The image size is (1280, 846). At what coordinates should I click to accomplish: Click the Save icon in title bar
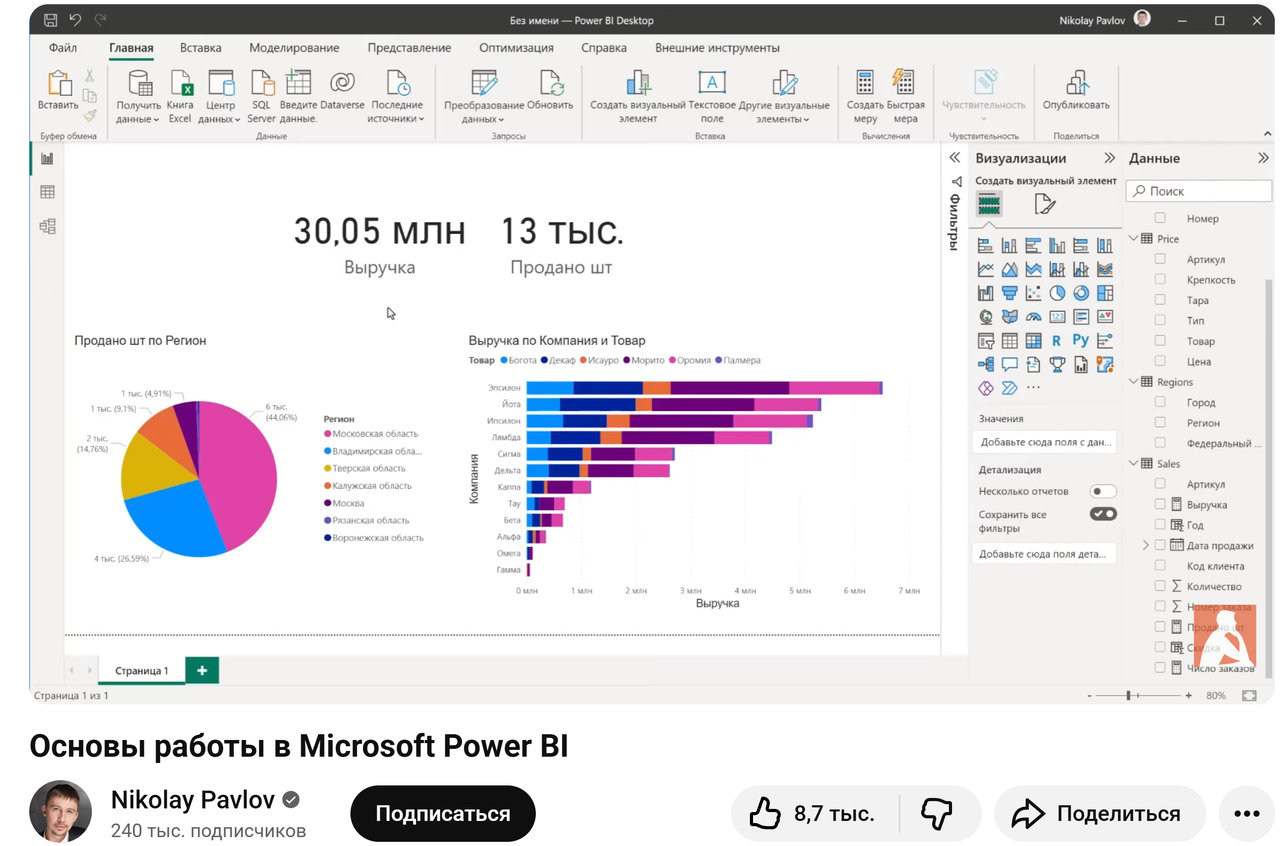tap(50, 20)
